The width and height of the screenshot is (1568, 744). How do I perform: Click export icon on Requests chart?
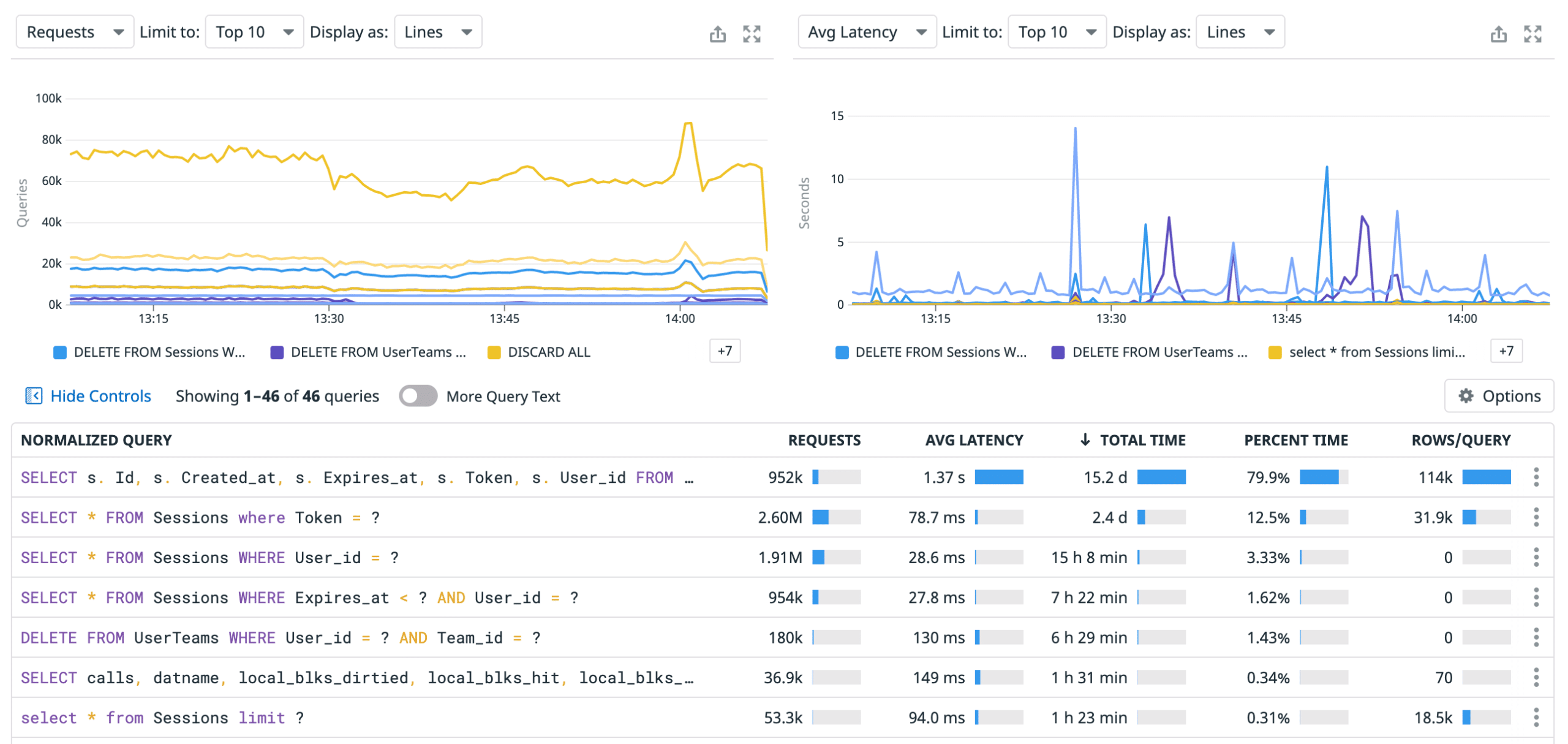pyautogui.click(x=717, y=34)
